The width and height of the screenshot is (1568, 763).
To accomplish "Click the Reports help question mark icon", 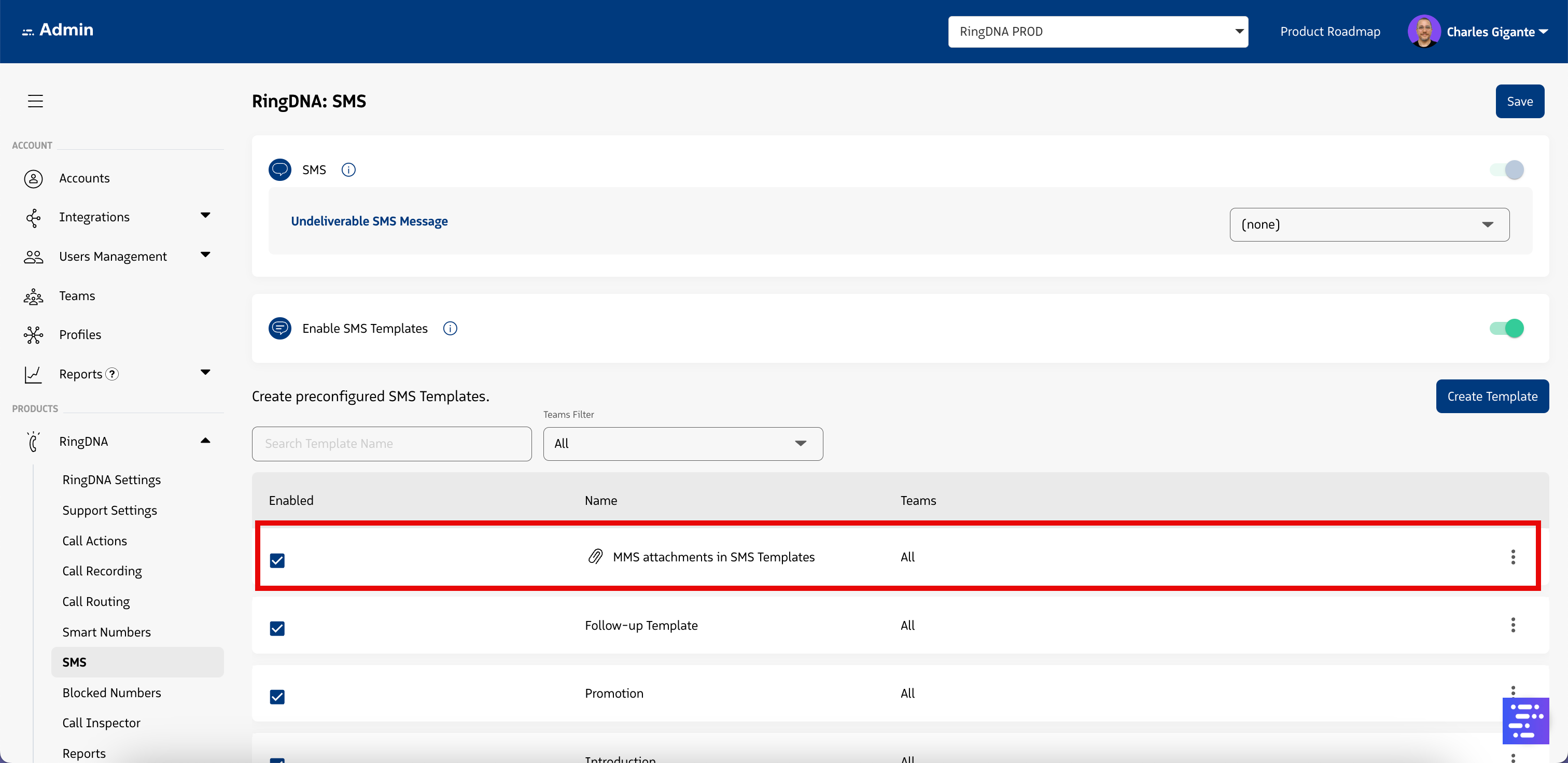I will tap(112, 374).
